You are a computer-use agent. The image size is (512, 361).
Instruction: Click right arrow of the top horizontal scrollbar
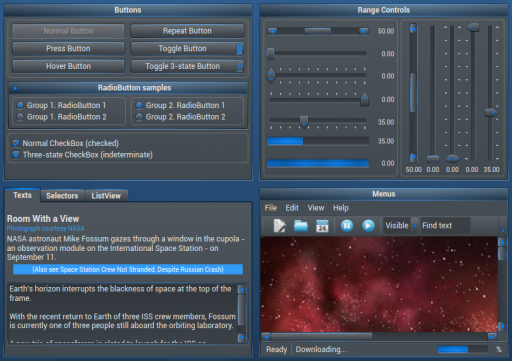364,31
